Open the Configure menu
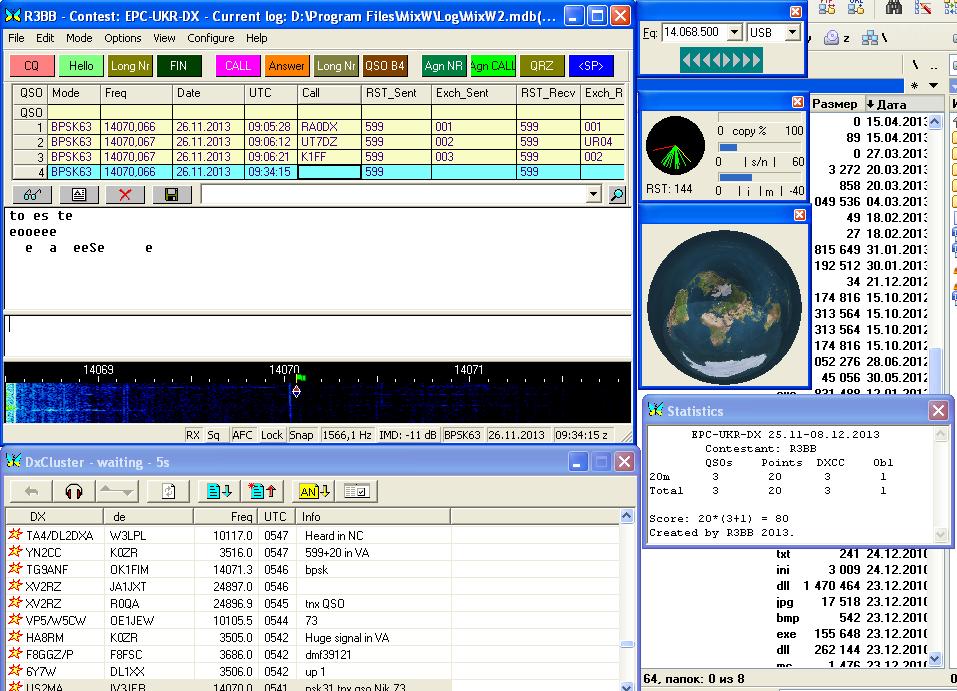Viewport: 957px width, 691px height. [x=211, y=38]
